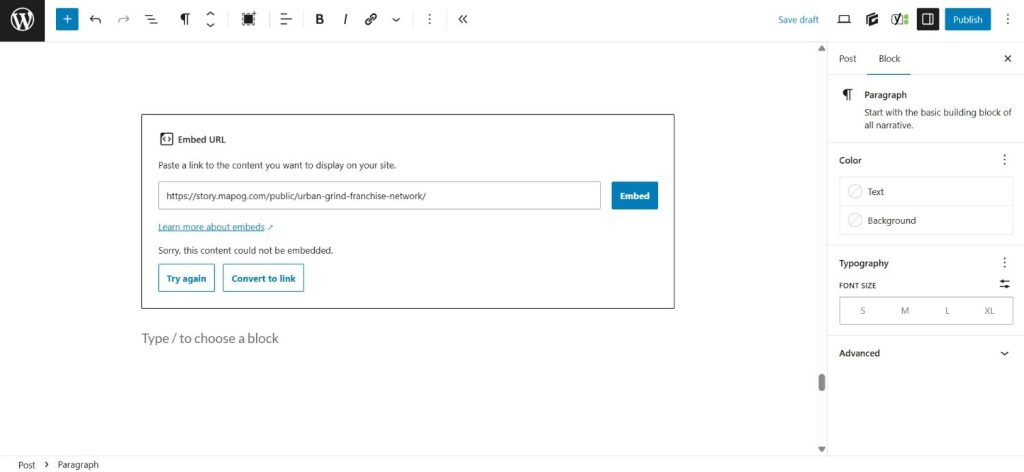This screenshot has height=472, width=1024.
Task: Toggle custom font size control
Action: (1004, 285)
